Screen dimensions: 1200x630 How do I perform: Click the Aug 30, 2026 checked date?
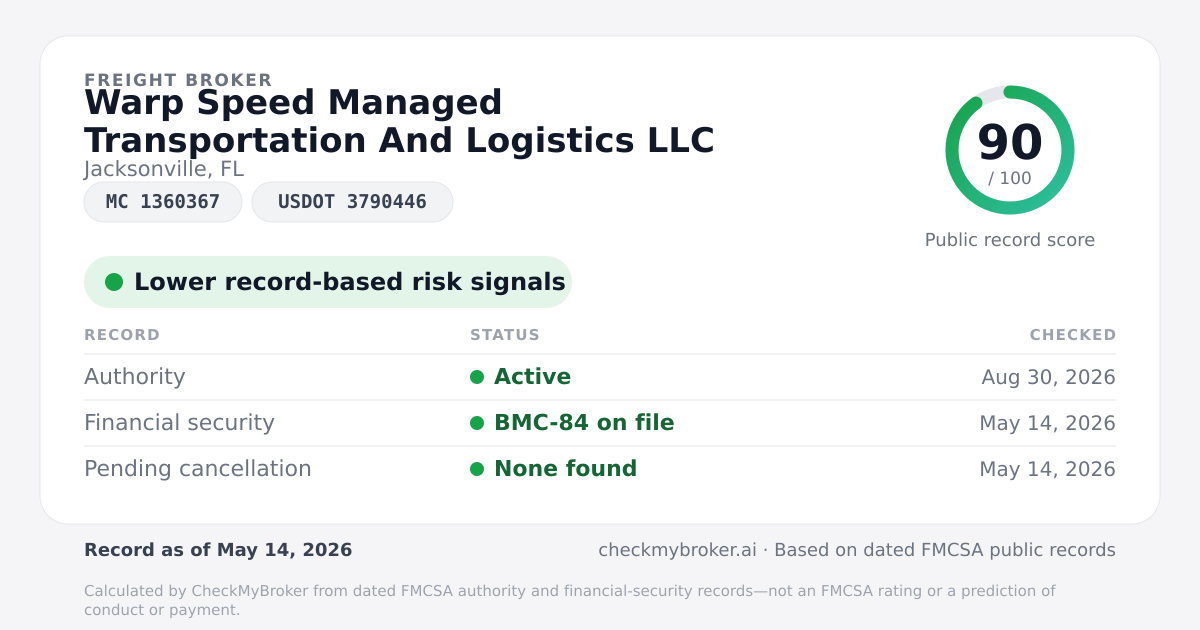tap(1048, 377)
